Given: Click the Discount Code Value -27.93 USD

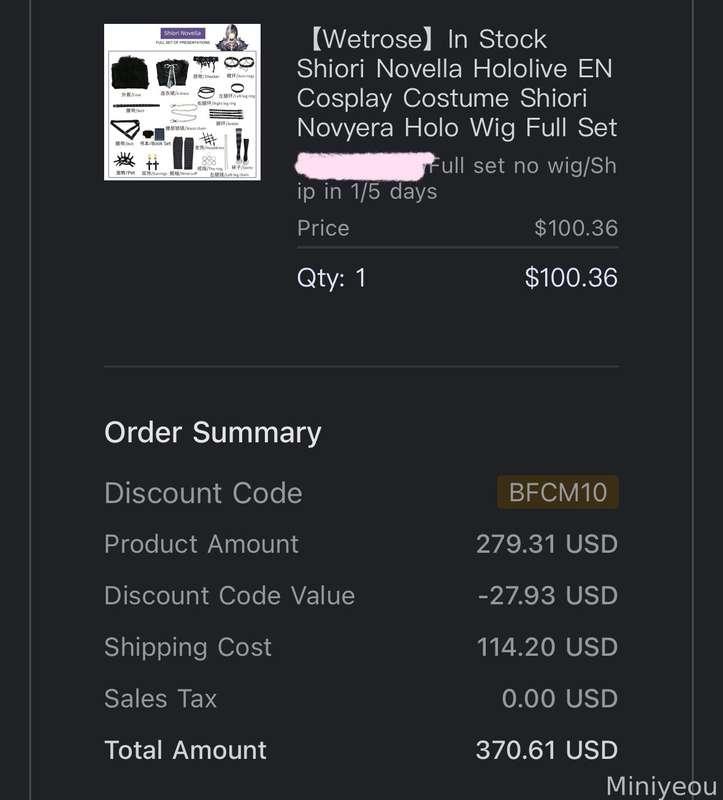Looking at the screenshot, I should [547, 595].
